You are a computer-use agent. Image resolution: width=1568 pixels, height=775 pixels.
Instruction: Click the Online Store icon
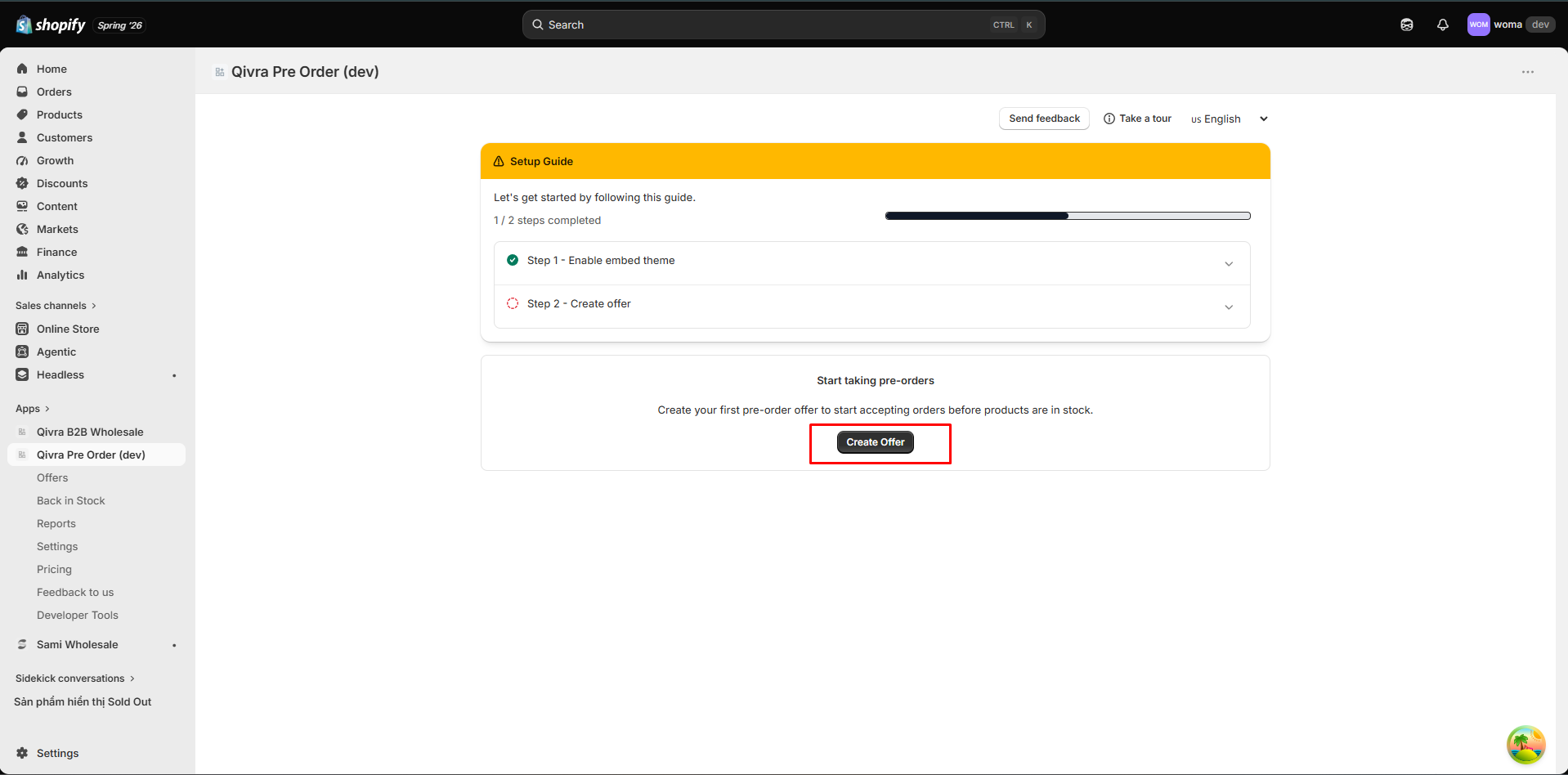[x=22, y=329]
